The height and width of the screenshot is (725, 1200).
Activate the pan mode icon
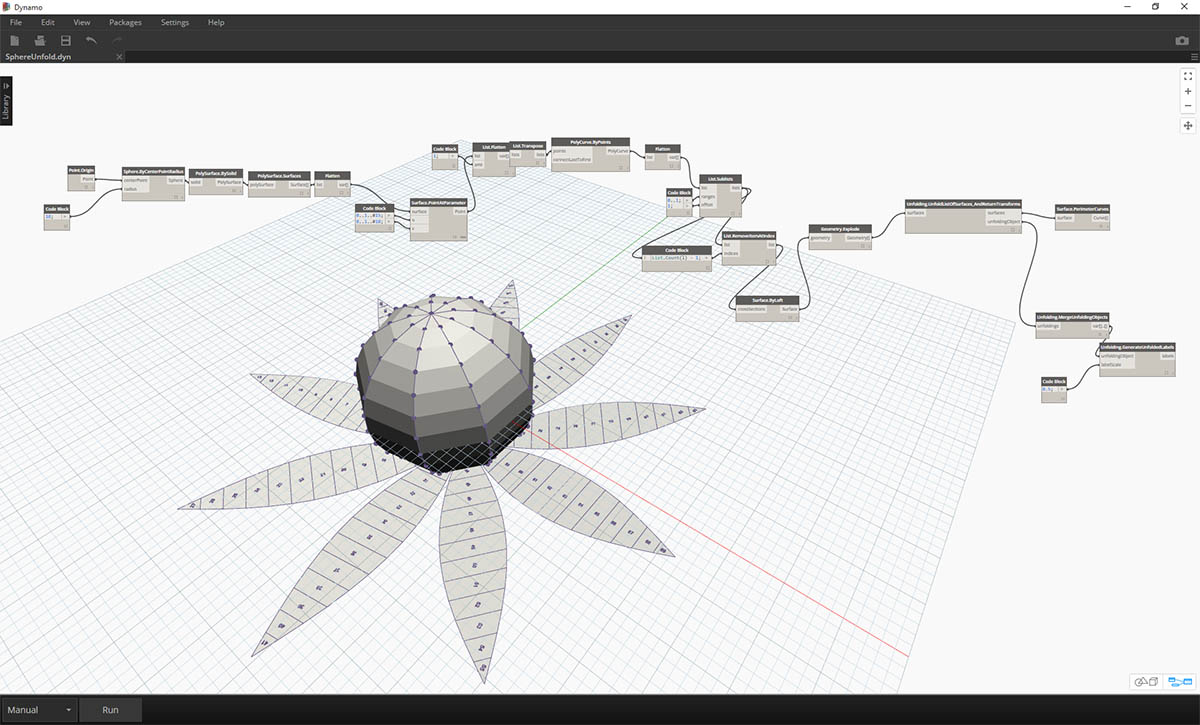[x=1188, y=125]
